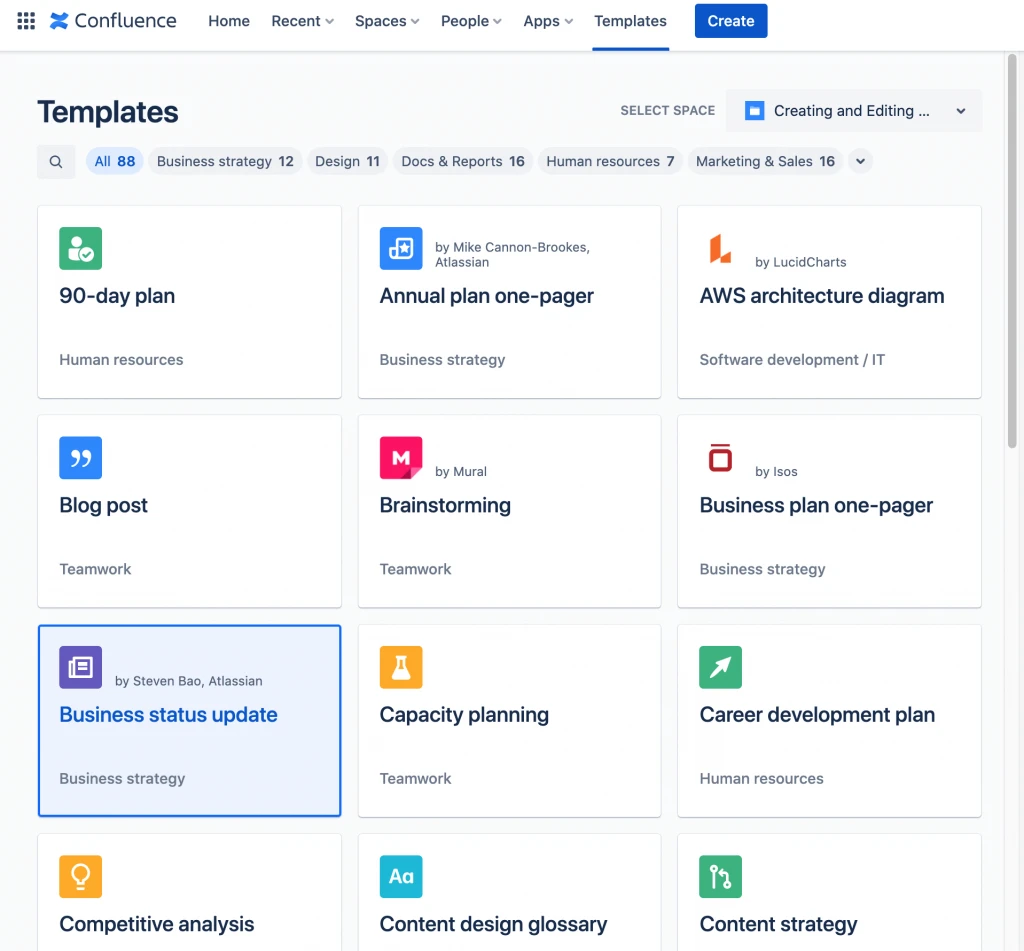Click 'by Steven Bao, Atlassian' author text
1024x951 pixels.
pyautogui.click(x=189, y=681)
